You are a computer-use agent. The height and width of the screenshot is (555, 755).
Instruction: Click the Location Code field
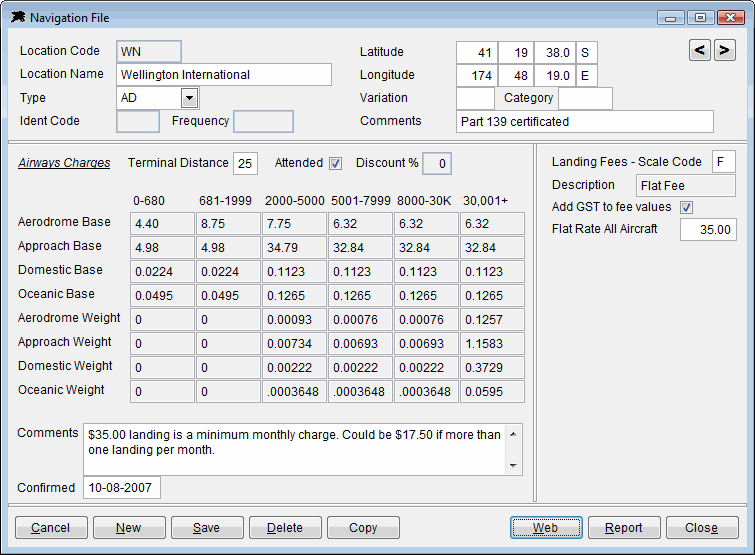(149, 52)
